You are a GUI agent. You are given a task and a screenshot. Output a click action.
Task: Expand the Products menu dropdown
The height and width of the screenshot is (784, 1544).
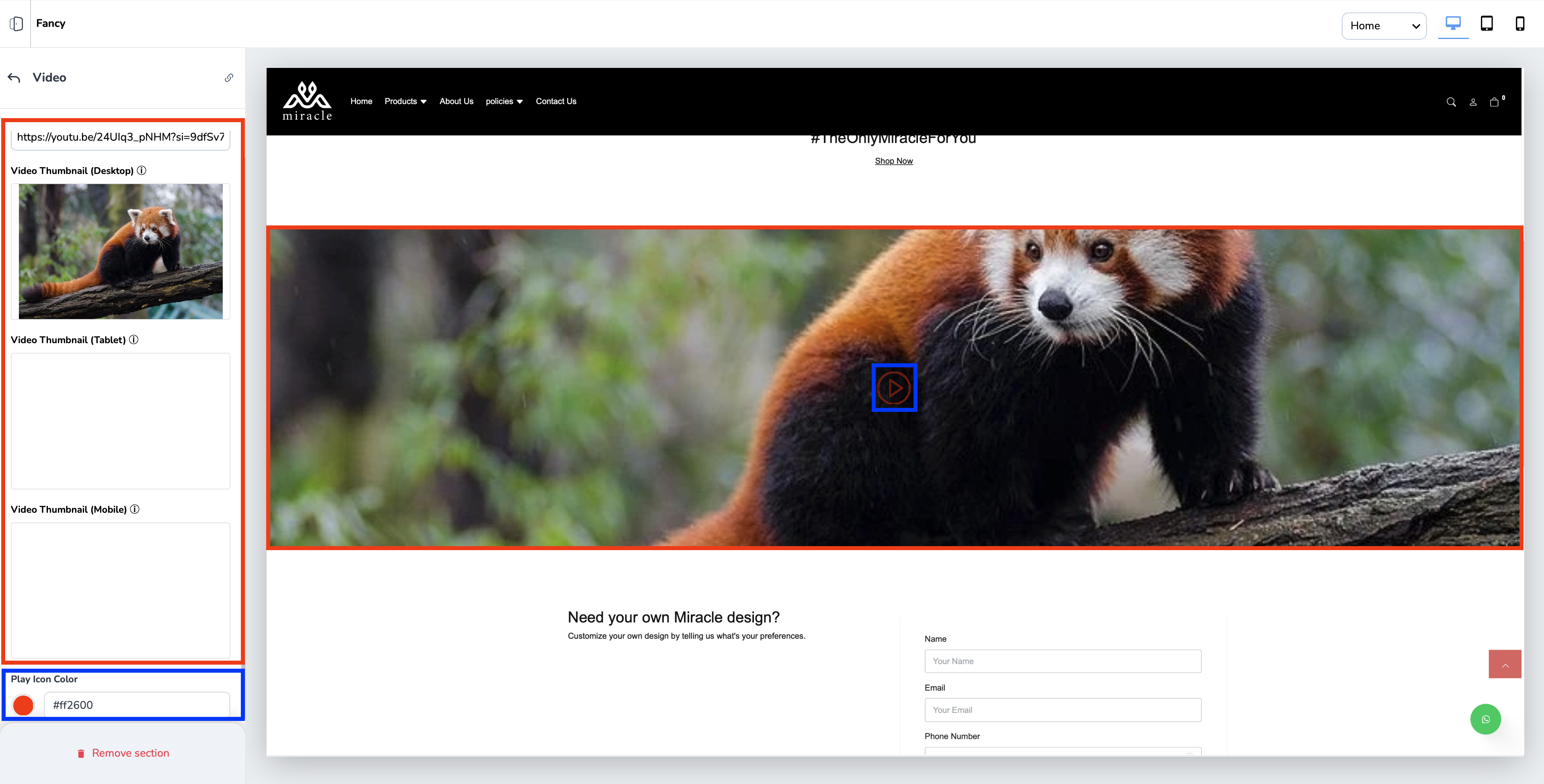tap(405, 101)
